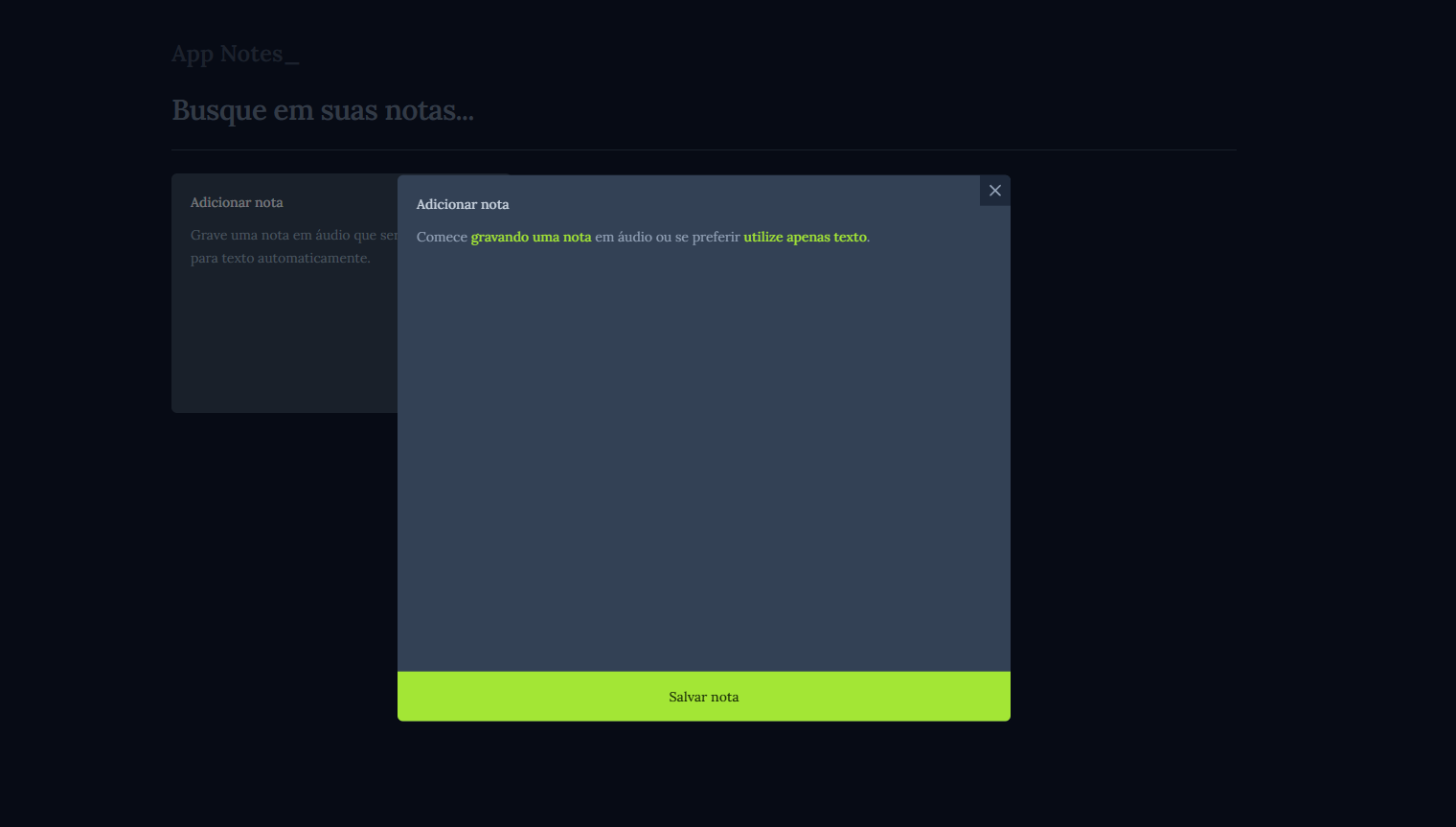Click the empty lower area of the dimmed card
Screen dimensions: 1456x827
click(x=284, y=355)
